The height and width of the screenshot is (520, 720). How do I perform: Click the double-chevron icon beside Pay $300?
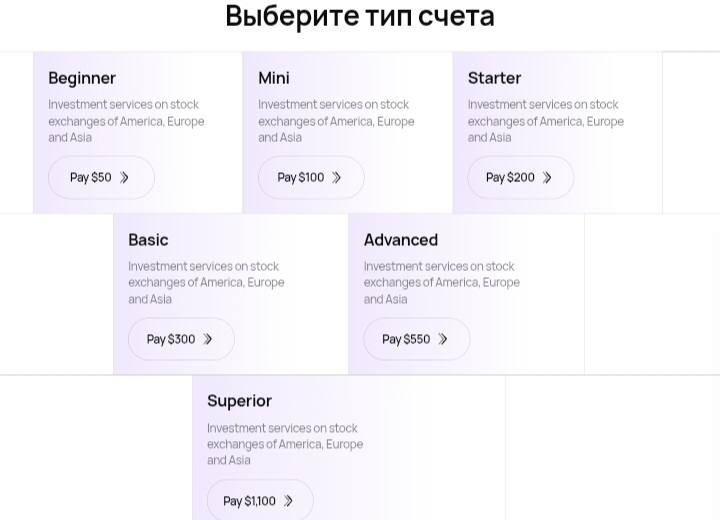(208, 340)
